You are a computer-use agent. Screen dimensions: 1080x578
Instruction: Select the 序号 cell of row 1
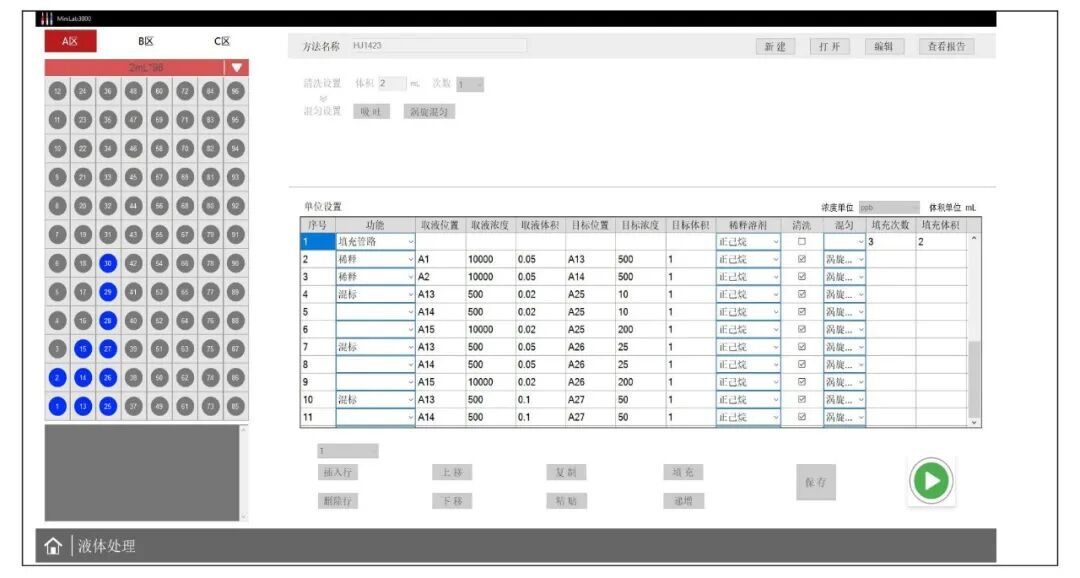(318, 242)
